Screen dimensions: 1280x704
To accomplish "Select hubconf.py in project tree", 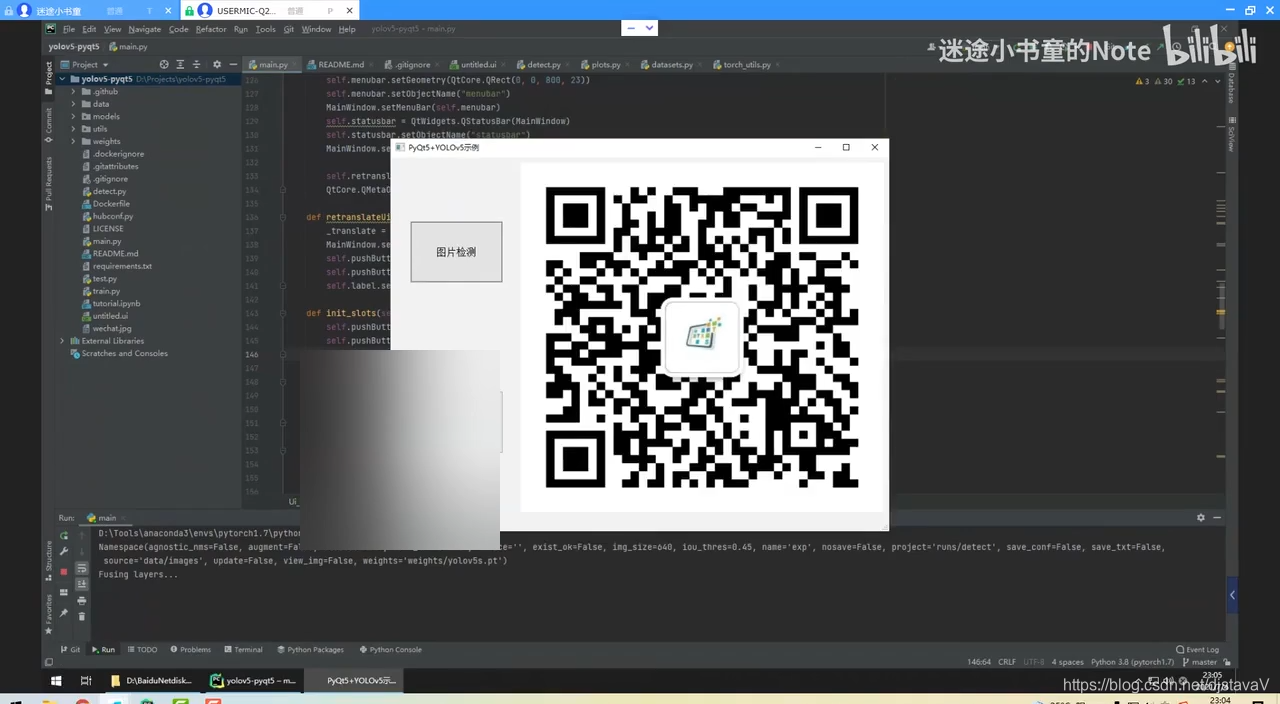I will click(x=112, y=216).
